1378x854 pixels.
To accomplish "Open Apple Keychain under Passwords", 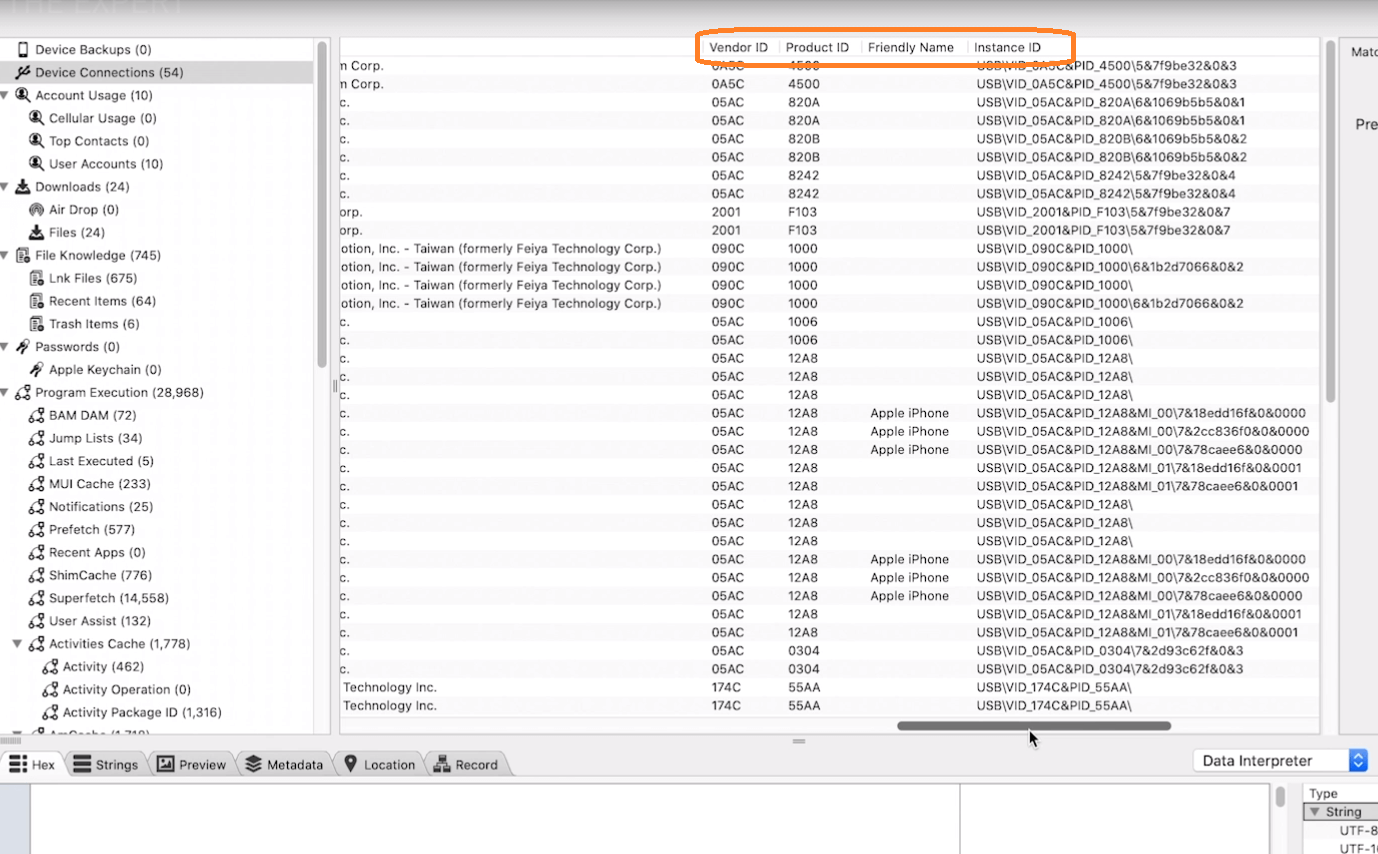I will [38, 369].
